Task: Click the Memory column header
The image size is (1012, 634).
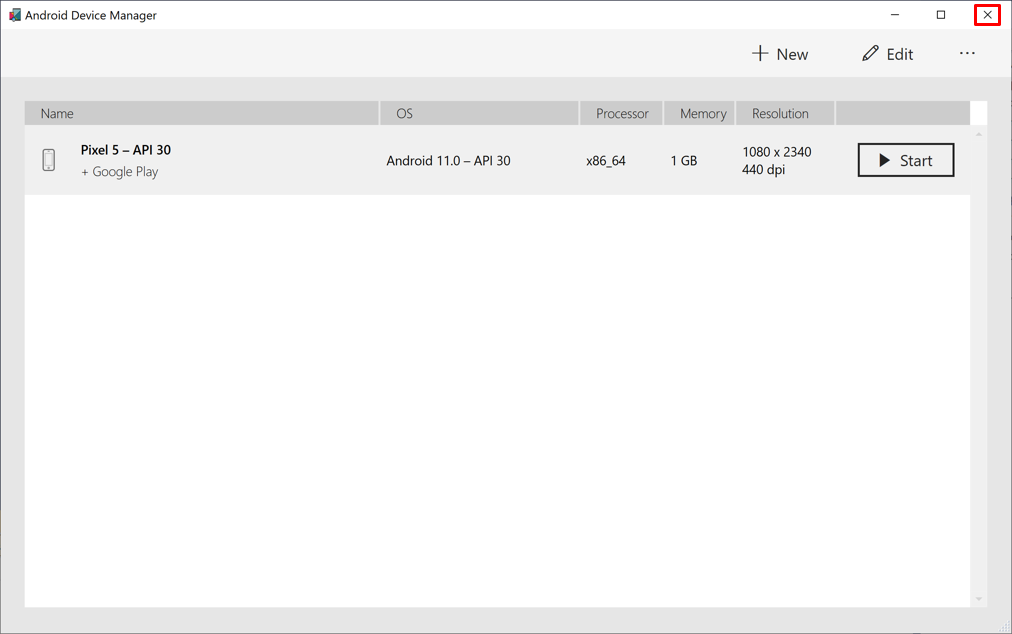Action: 703,113
